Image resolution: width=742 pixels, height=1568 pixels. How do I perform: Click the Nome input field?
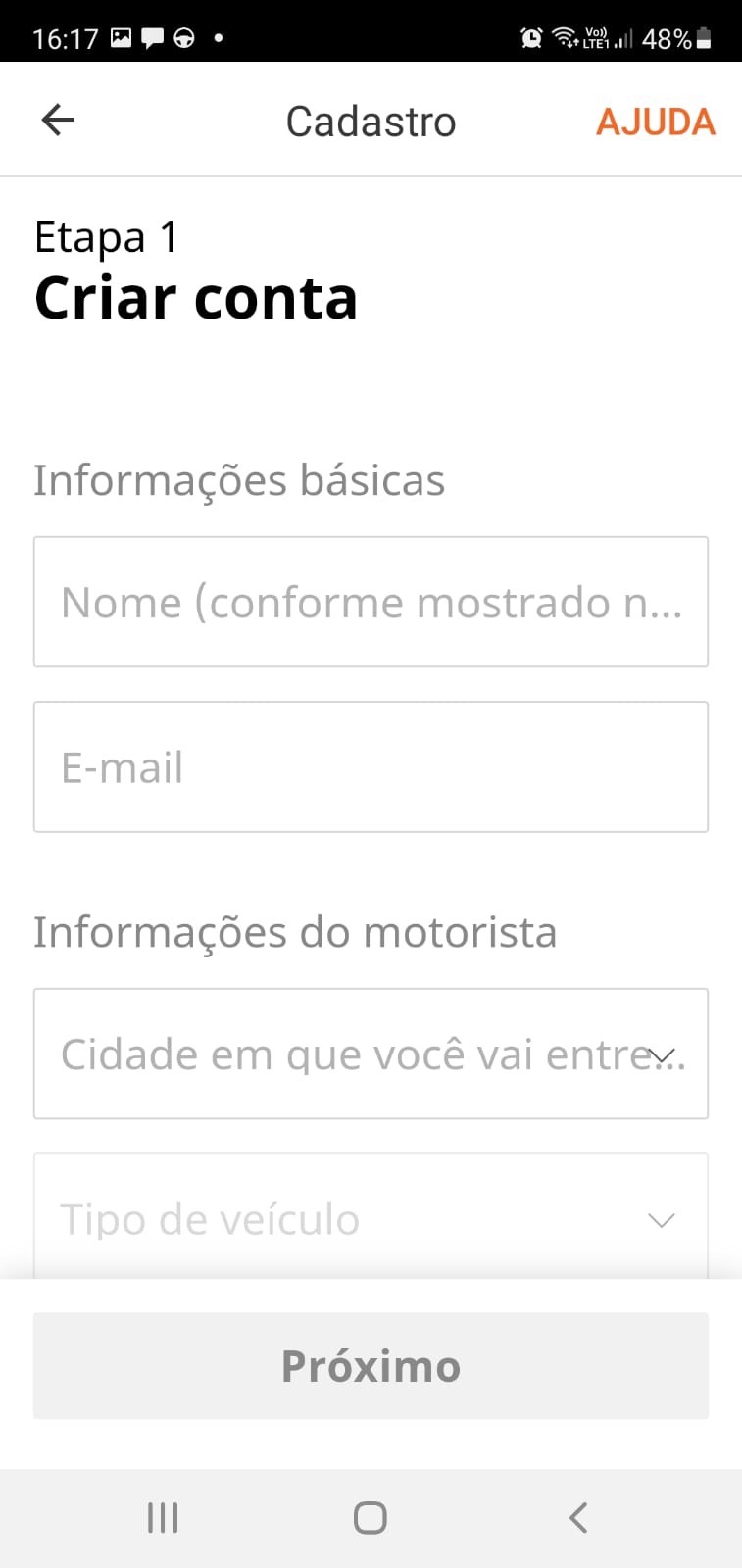(x=371, y=602)
